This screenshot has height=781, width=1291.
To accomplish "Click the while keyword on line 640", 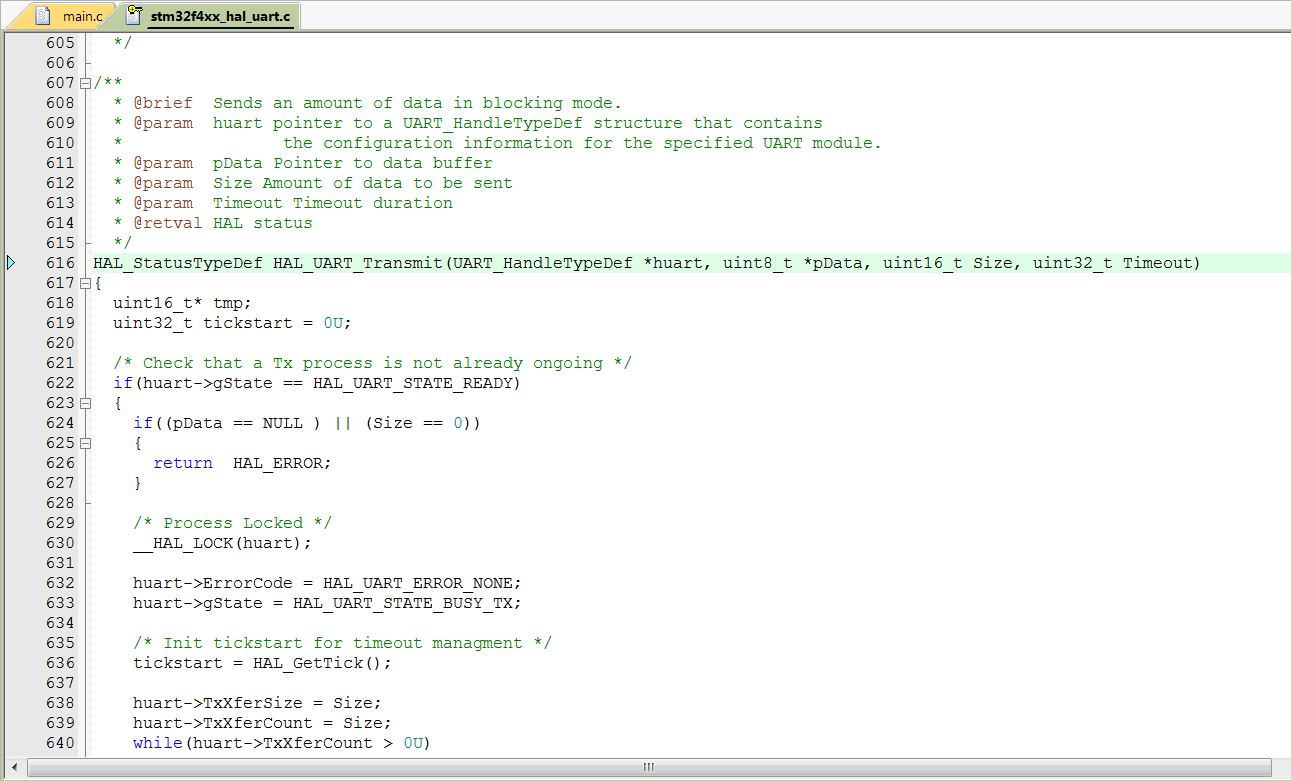I will 157,743.
